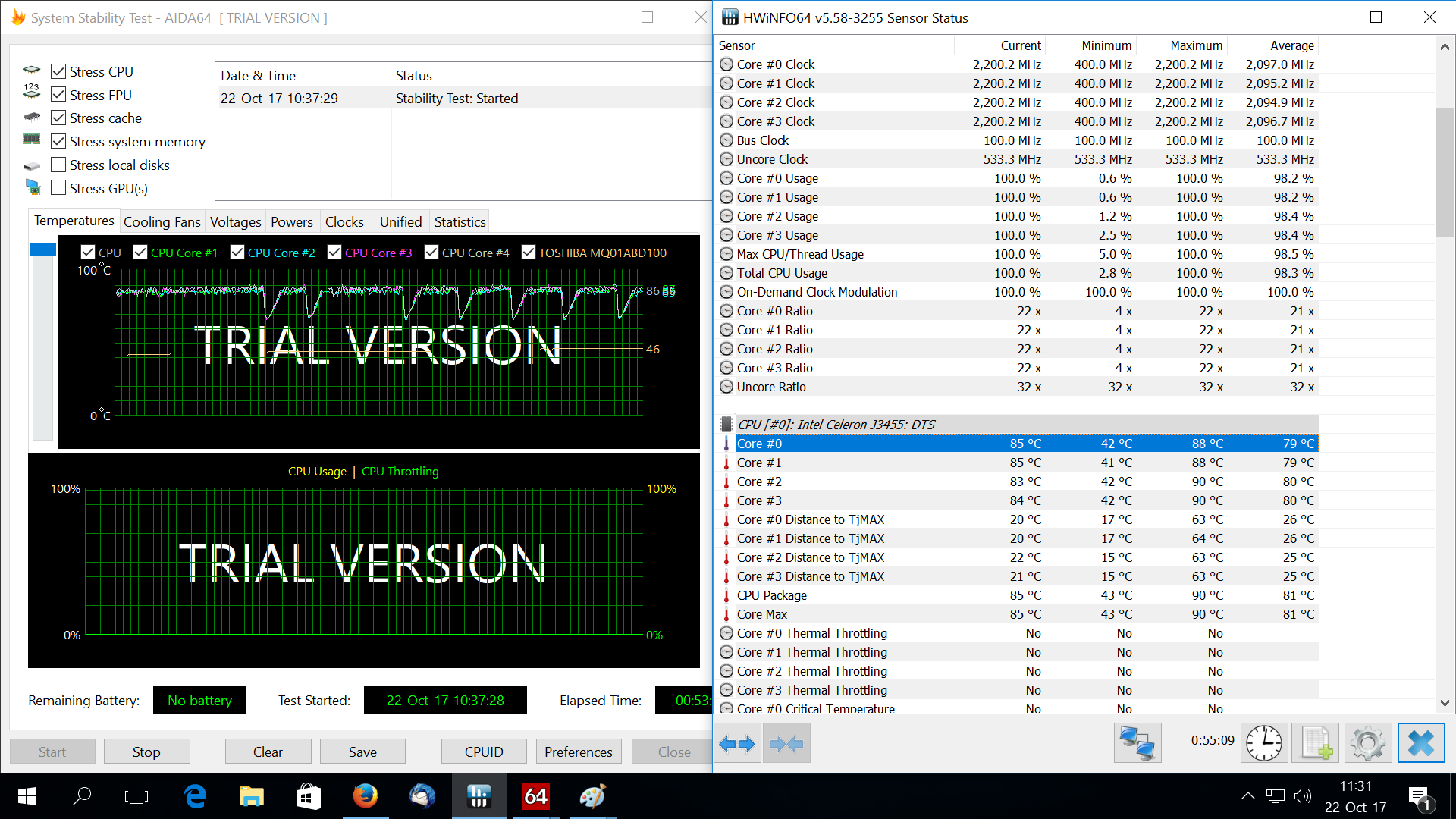The height and width of the screenshot is (819, 1456).
Task: Click HWiNFO expand columns arrows icon
Action: click(737, 743)
